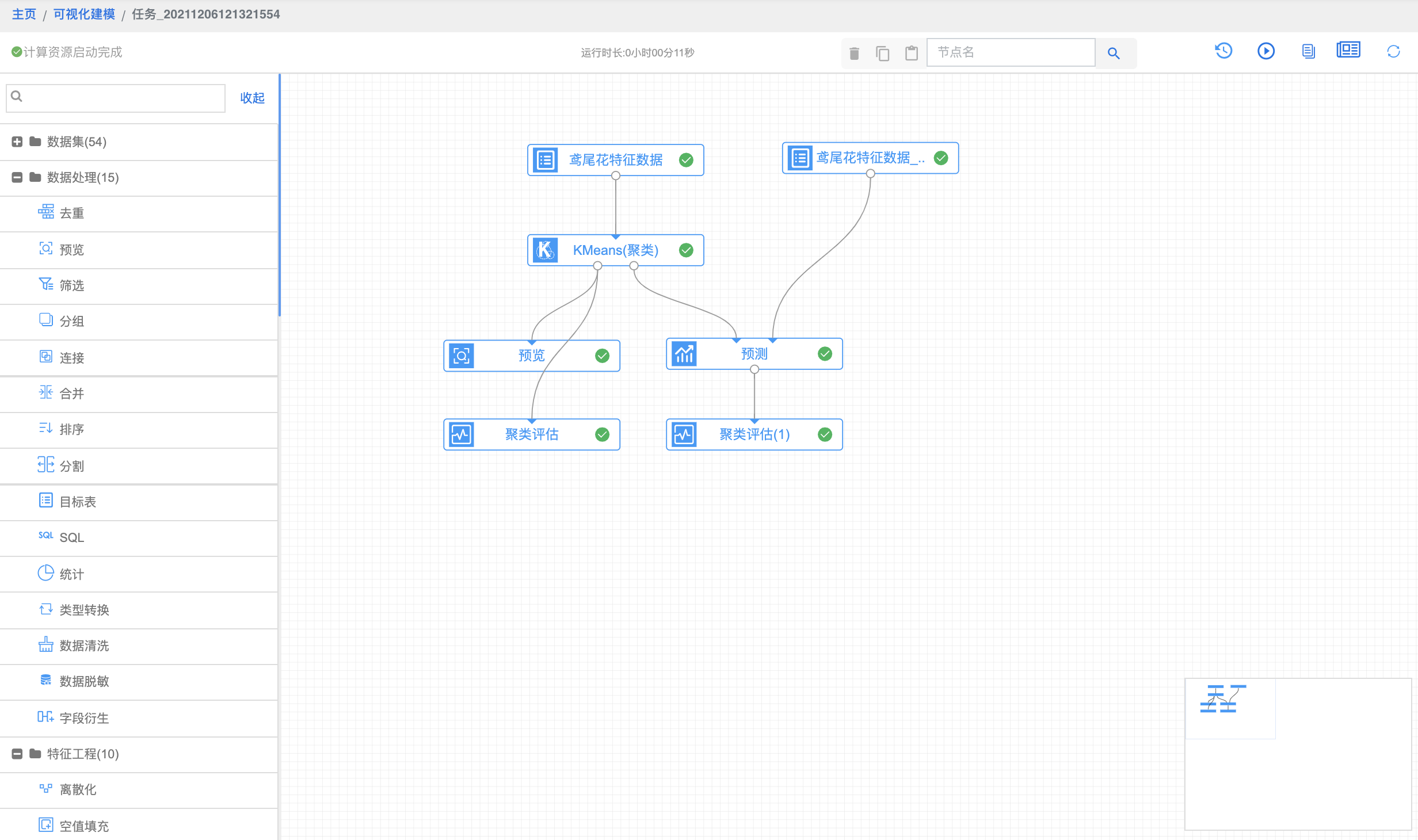Click the 聚类评估(1) node waveform icon
The image size is (1418, 840).
point(684,434)
